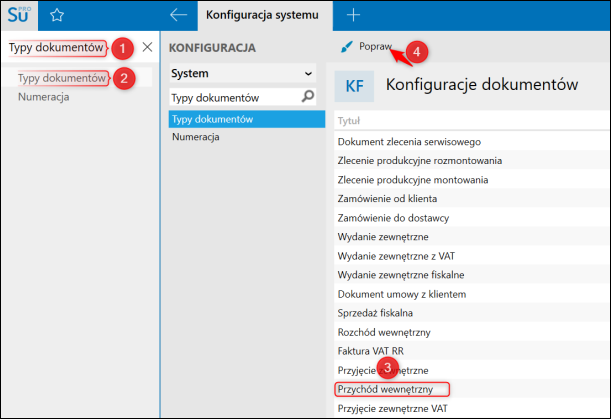Image resolution: width=611 pixels, height=419 pixels.
Task: Click the magnifier search icon
Action: tap(308, 97)
